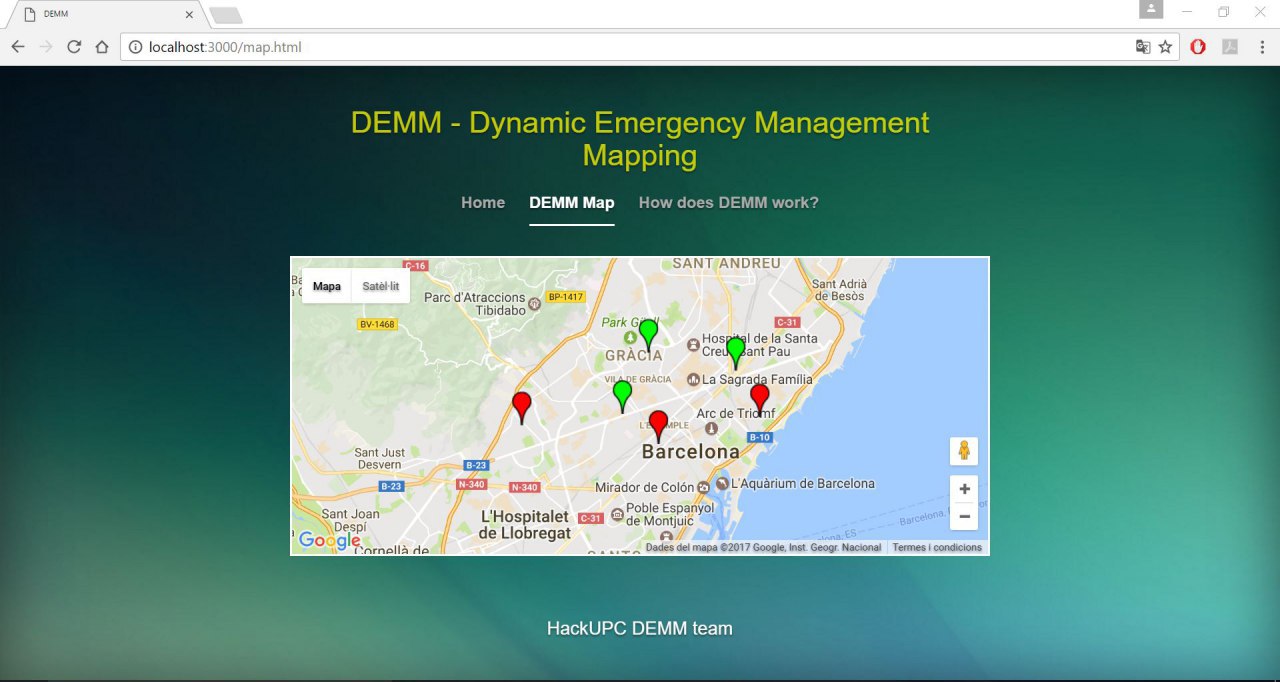Go to the Home nav link
1280x682 pixels.
pyautogui.click(x=483, y=202)
